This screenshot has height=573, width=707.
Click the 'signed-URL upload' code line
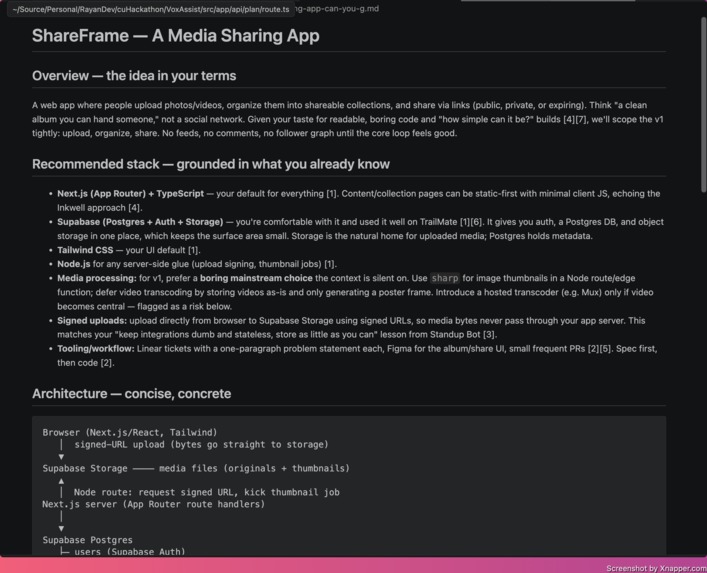tap(201, 445)
